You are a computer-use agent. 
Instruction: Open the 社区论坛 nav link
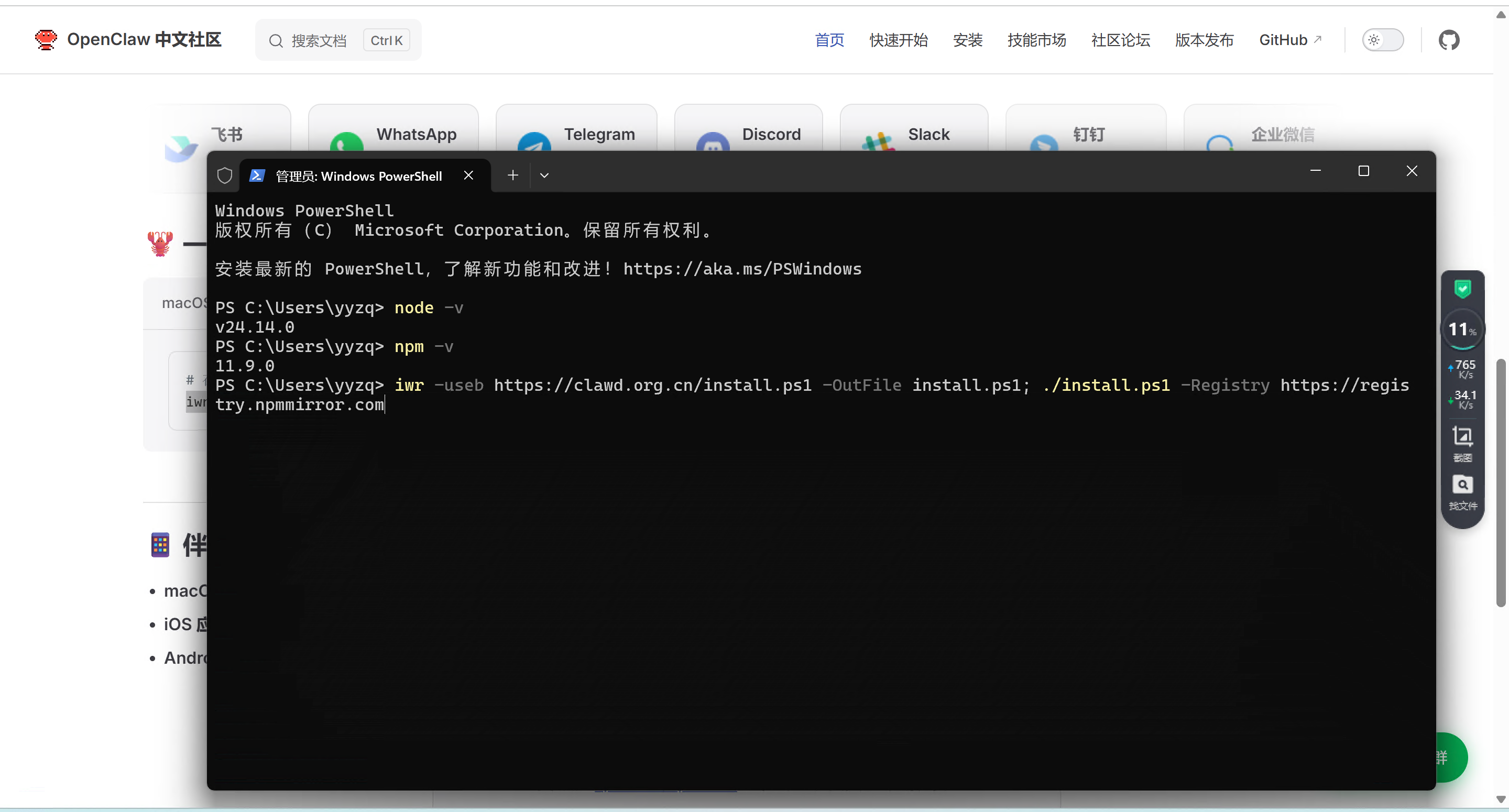click(1120, 40)
